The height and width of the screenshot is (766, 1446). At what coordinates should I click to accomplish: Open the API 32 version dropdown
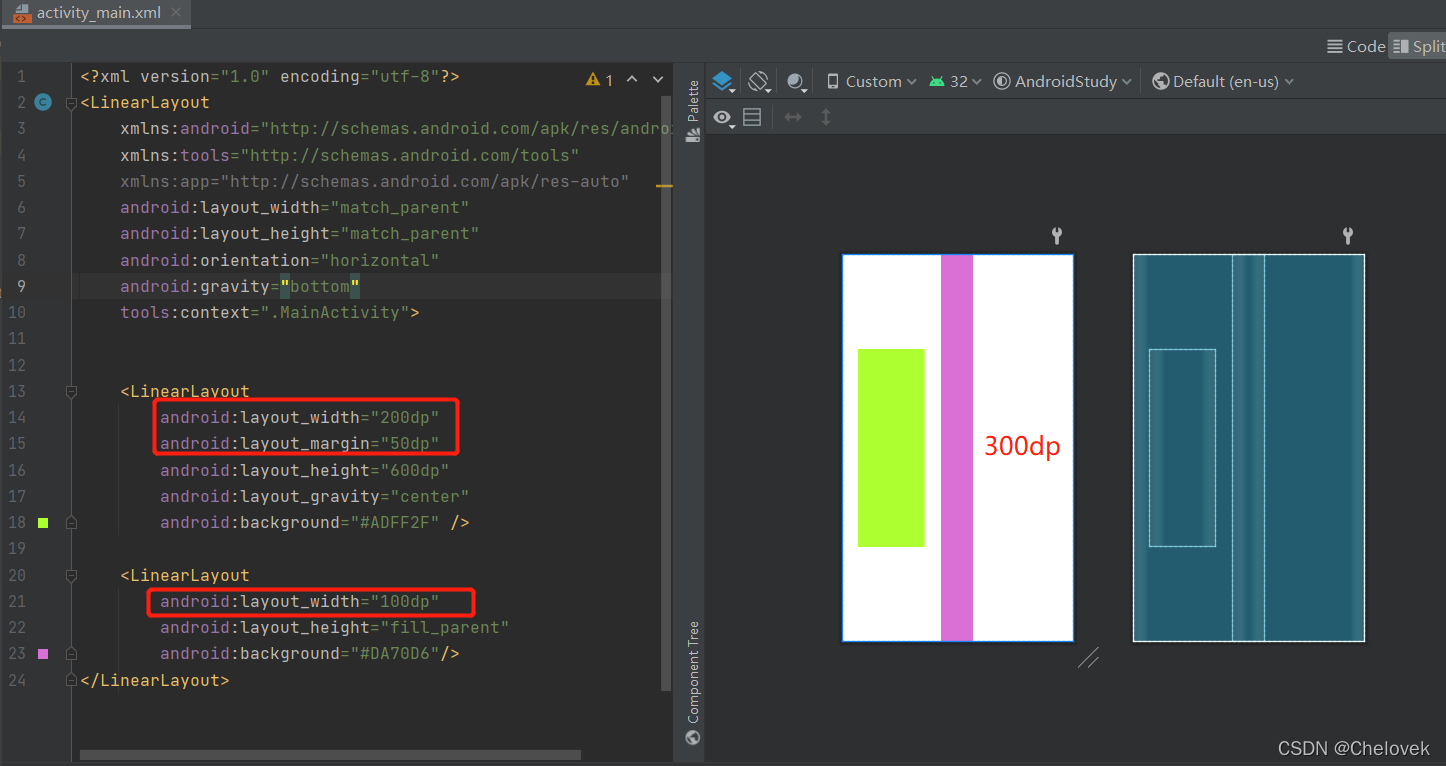click(x=955, y=82)
